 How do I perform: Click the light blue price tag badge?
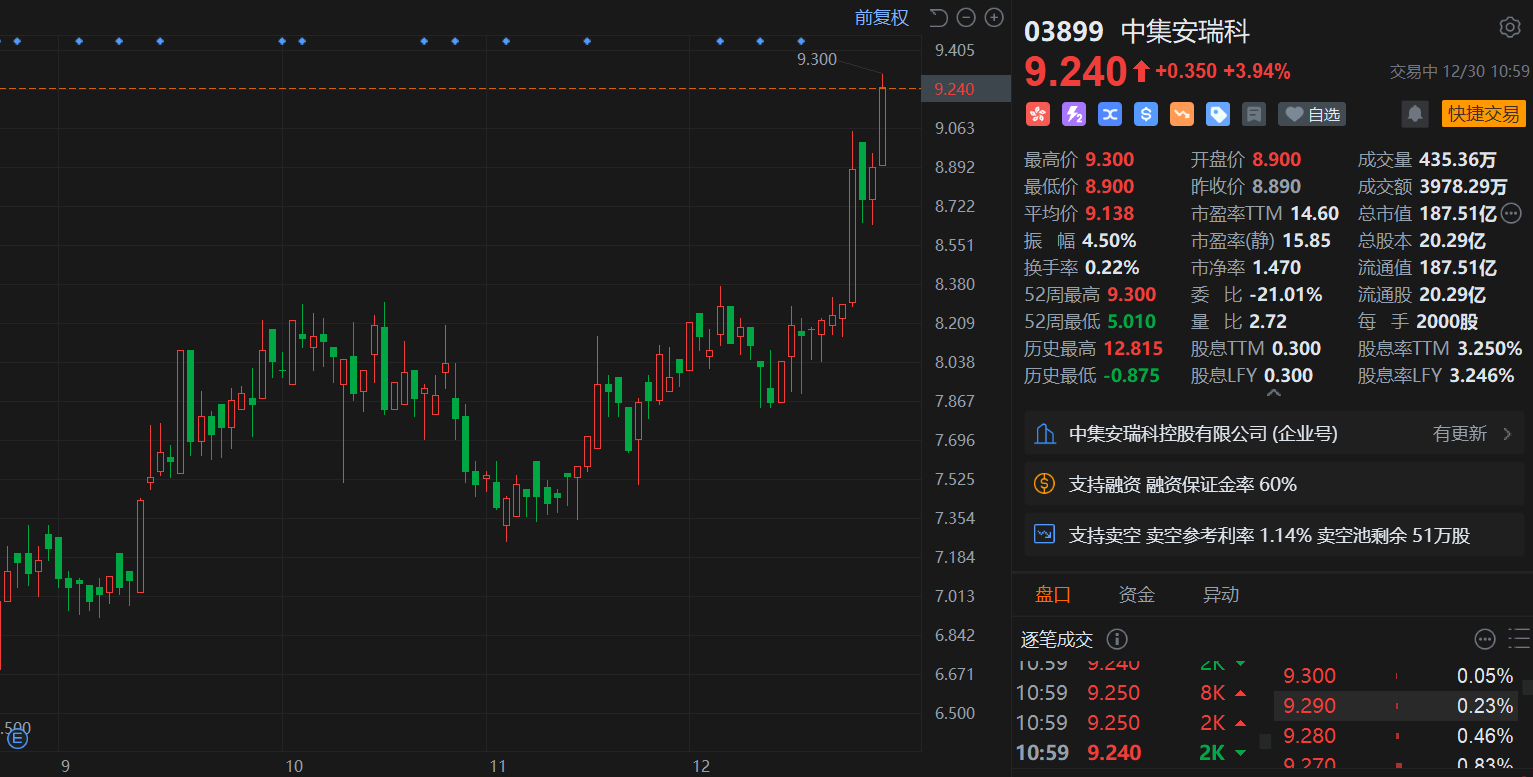pos(1218,114)
